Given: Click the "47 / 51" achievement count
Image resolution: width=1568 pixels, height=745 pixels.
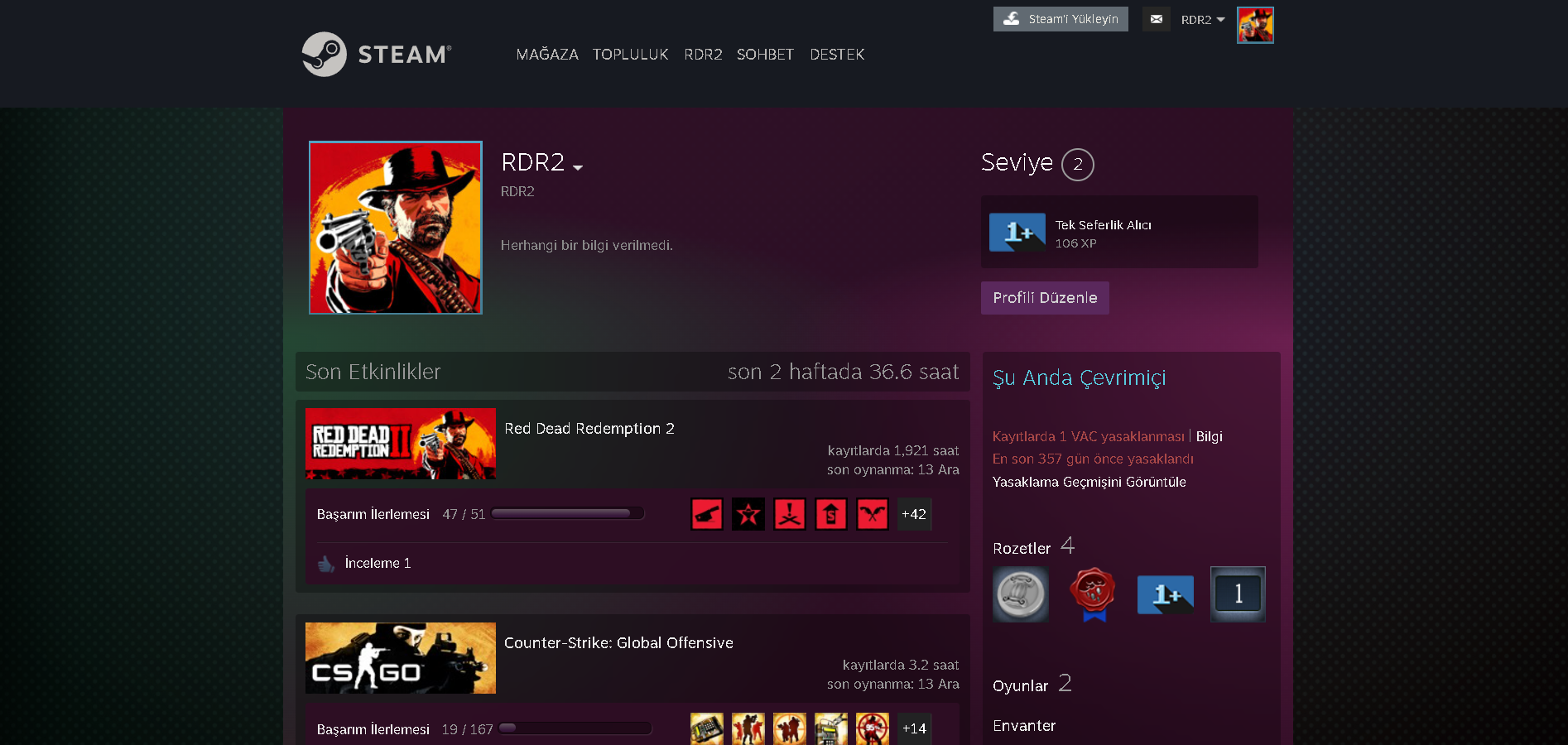Looking at the screenshot, I should coord(464,514).
